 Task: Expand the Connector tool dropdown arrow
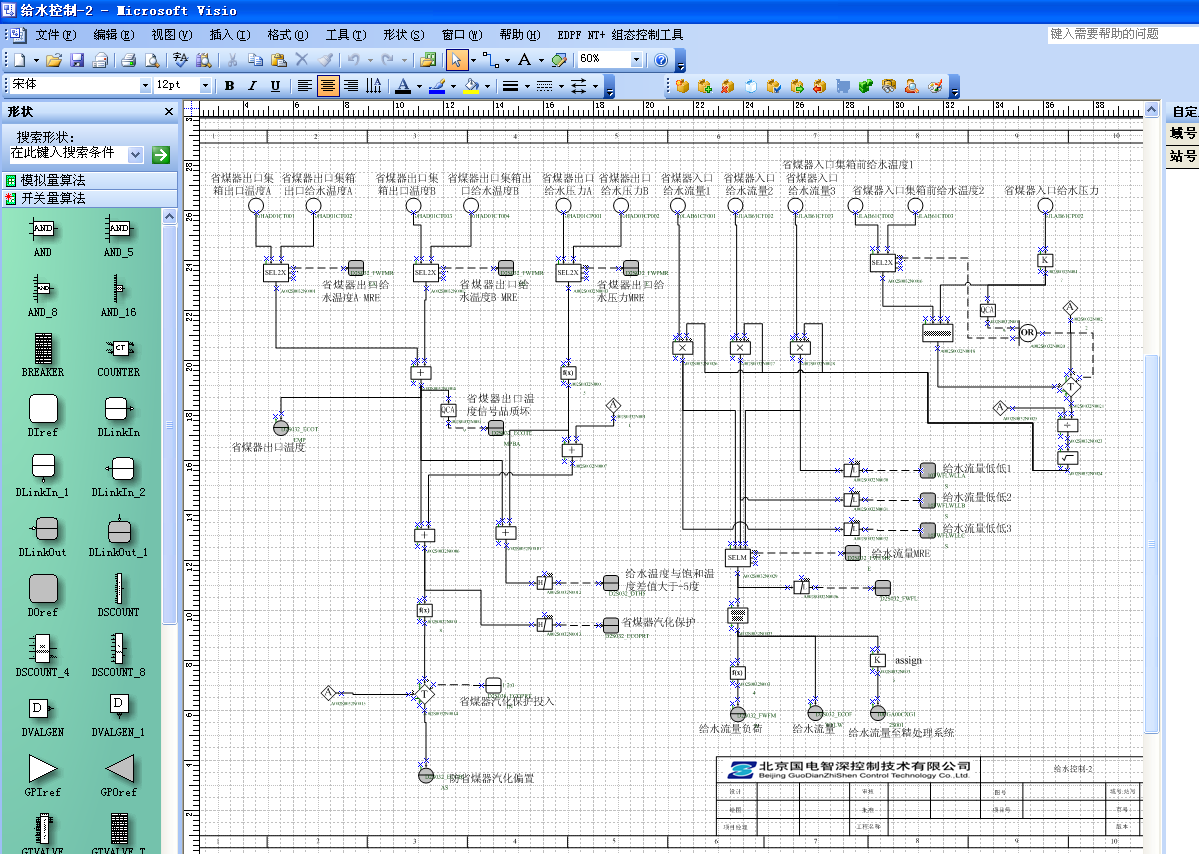[507, 60]
